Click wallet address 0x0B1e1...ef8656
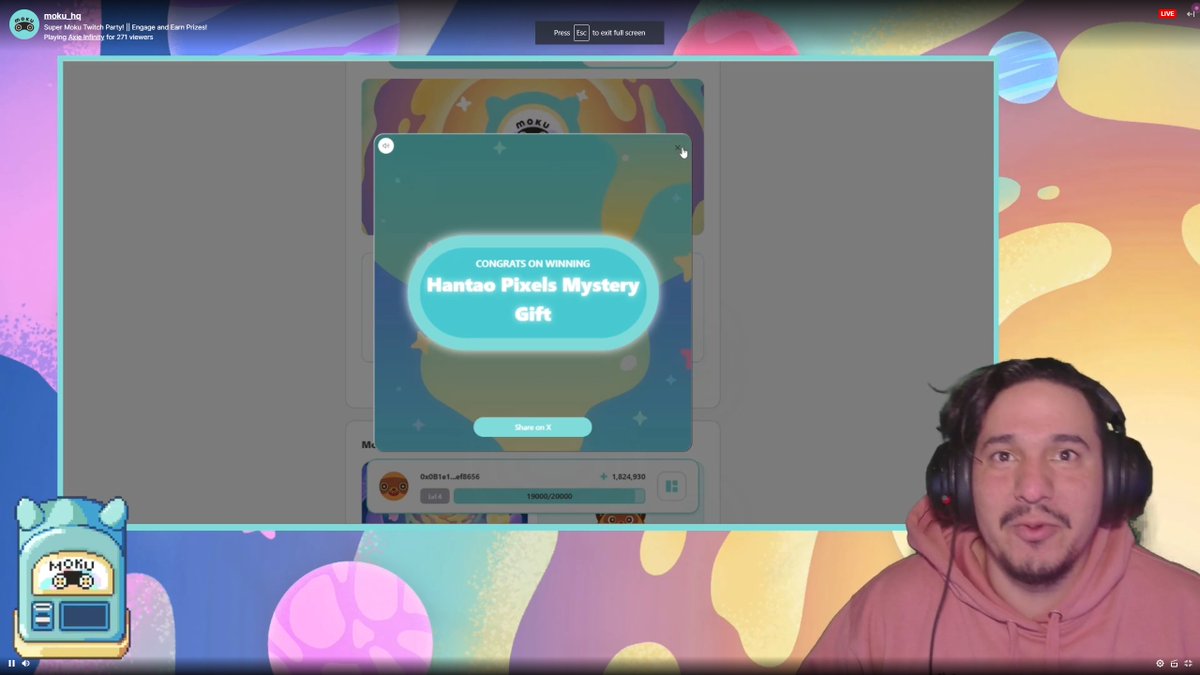This screenshot has height=675, width=1200. pos(450,477)
